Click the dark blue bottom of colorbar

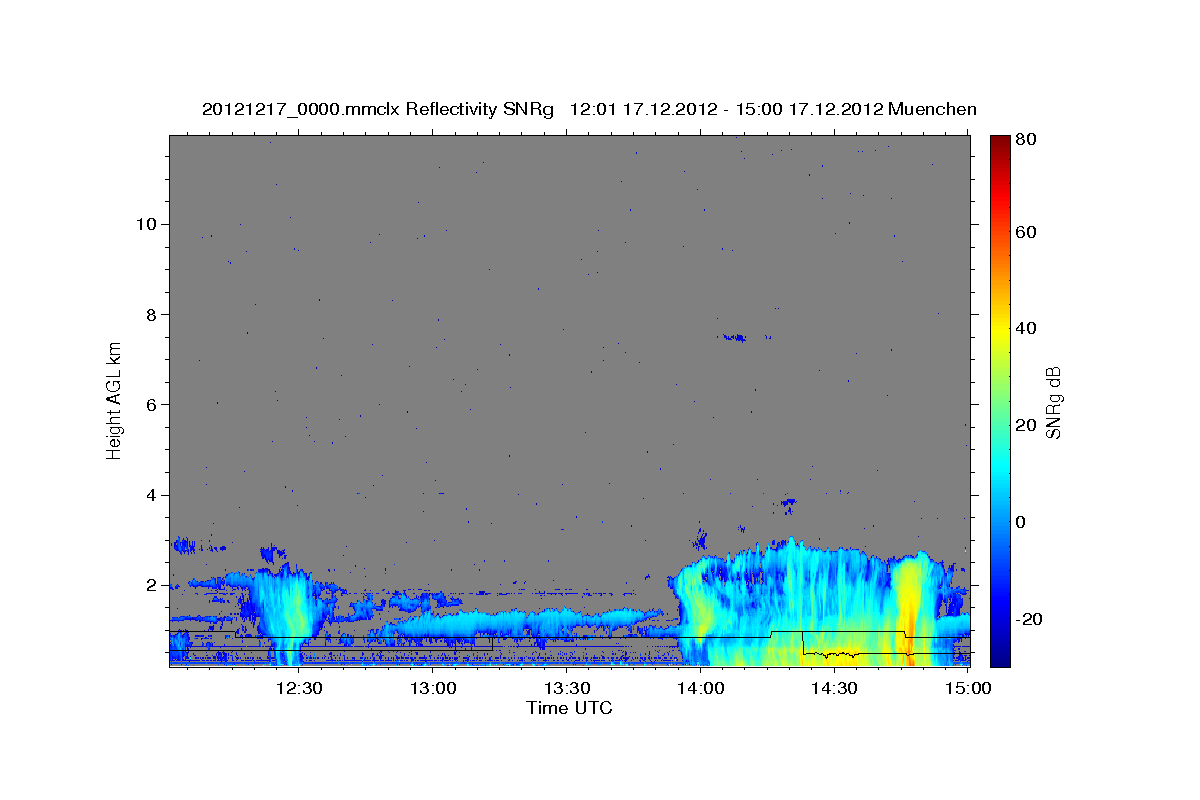(x=1001, y=655)
